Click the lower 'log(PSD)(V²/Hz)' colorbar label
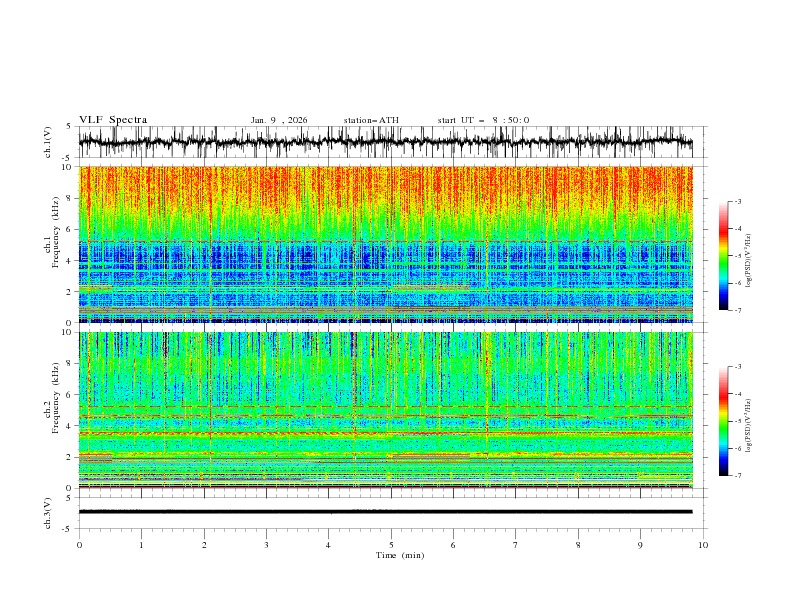The height and width of the screenshot is (612, 792). [x=748, y=425]
